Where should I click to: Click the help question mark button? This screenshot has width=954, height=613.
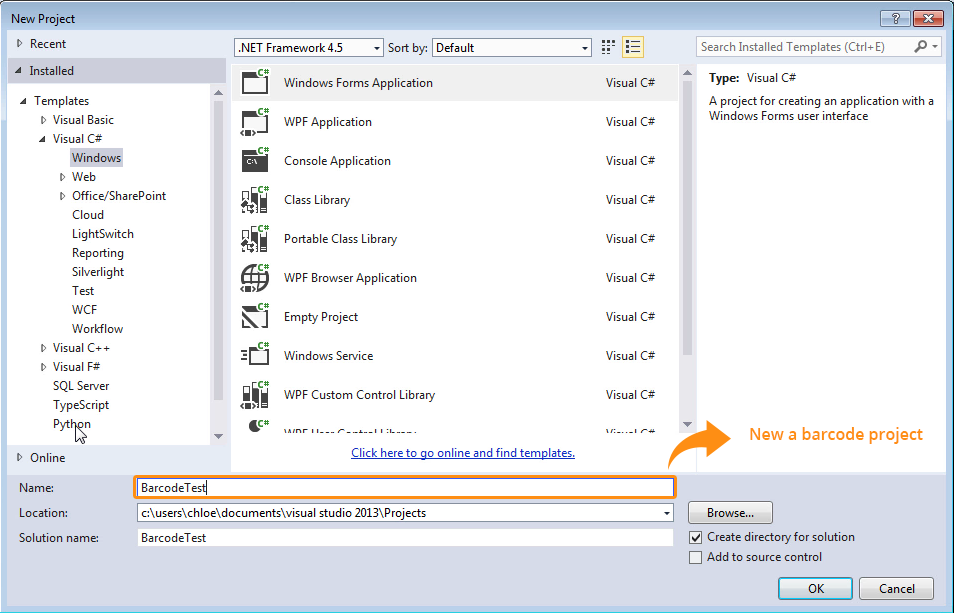(895, 19)
